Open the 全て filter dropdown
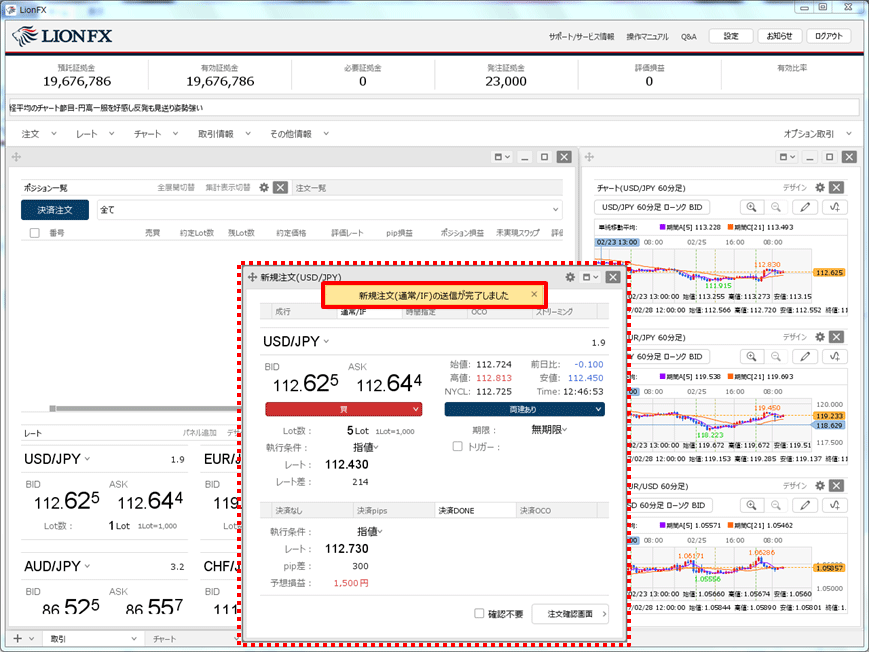 pyautogui.click(x=329, y=210)
